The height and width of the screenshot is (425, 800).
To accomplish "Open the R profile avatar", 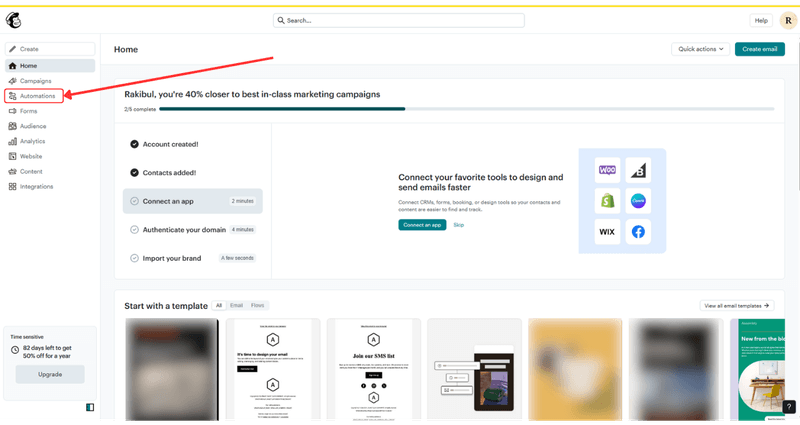I will coord(788,20).
